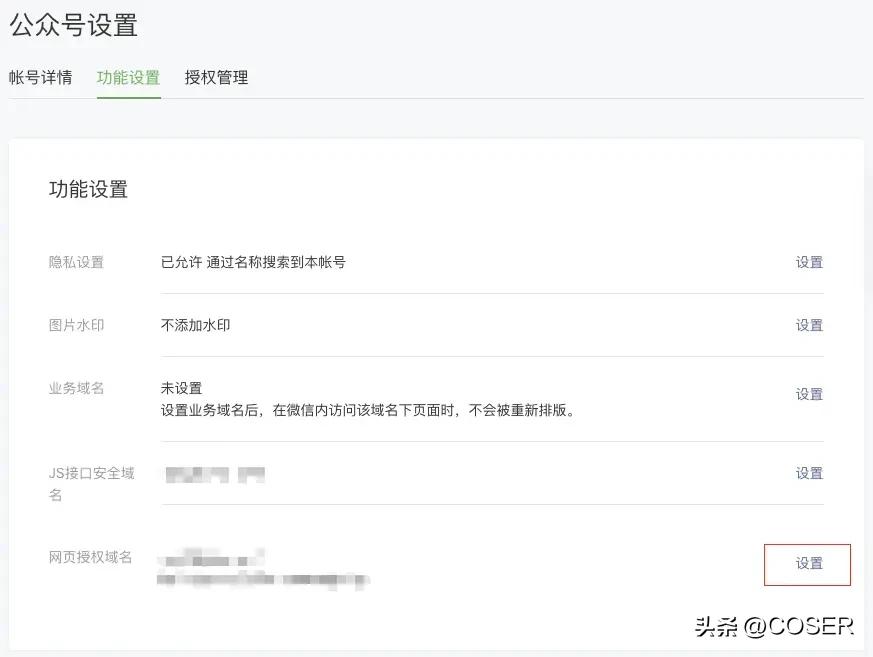This screenshot has width=873, height=657.
Task: Click the 未设置 status under 业务域名
Action: pyautogui.click(x=182, y=387)
